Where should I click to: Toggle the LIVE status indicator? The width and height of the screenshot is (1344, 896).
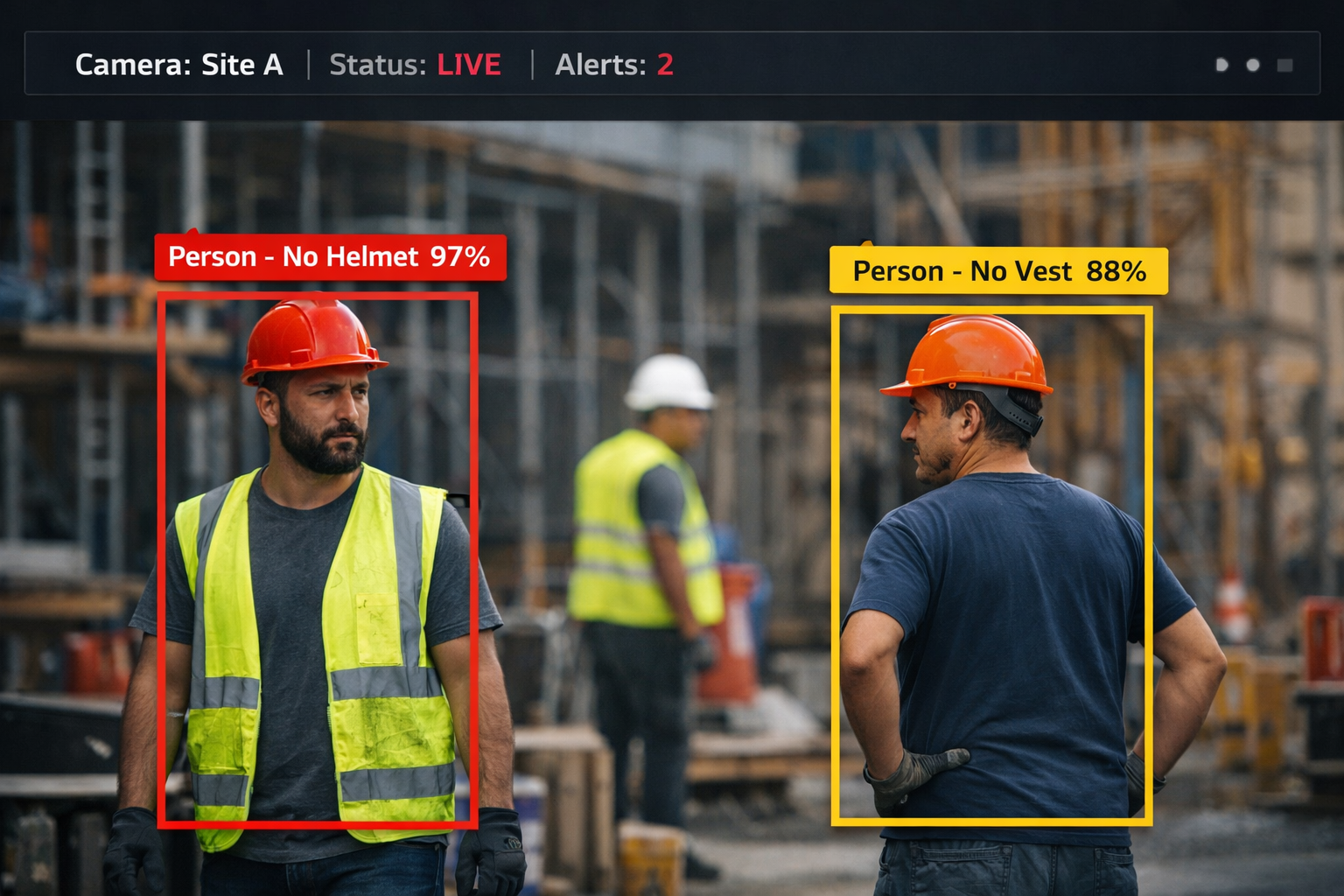(469, 65)
